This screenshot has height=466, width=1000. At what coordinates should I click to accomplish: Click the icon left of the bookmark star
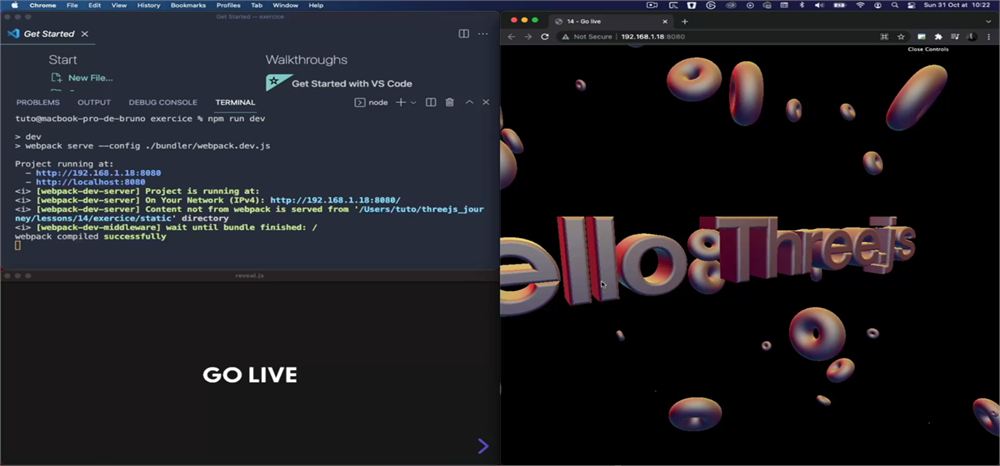coord(884,37)
